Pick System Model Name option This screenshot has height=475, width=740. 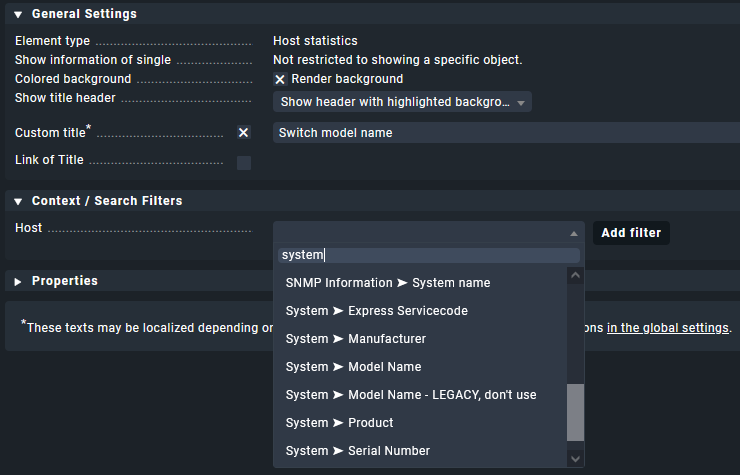pyautogui.click(x=353, y=367)
